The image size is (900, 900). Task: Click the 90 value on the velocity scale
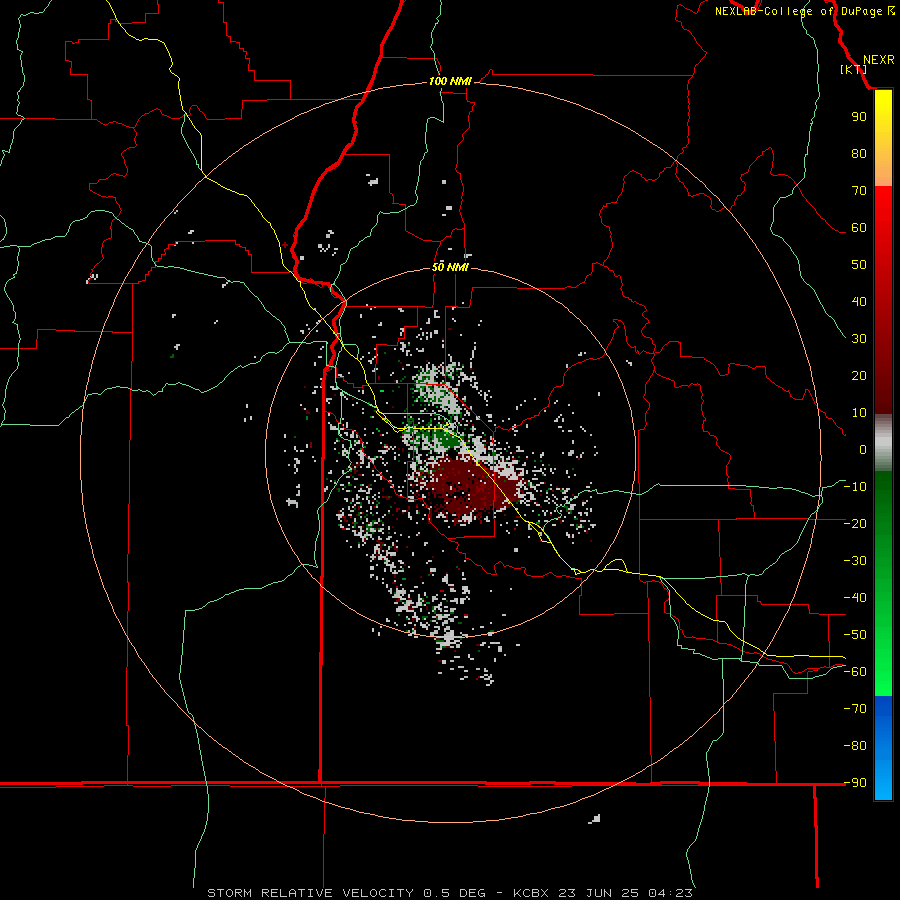[x=859, y=117]
